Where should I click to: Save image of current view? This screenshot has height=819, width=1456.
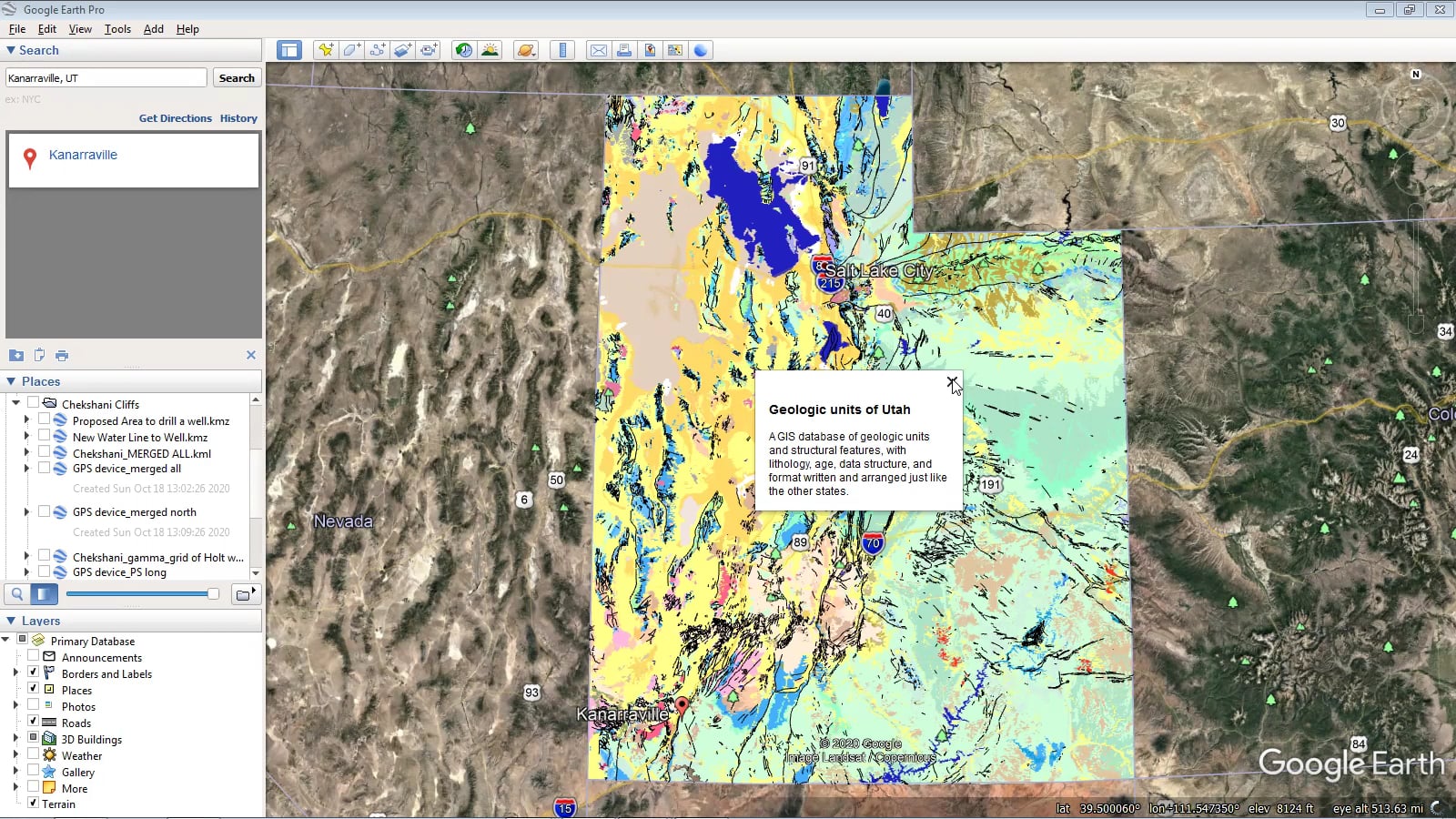tap(650, 50)
